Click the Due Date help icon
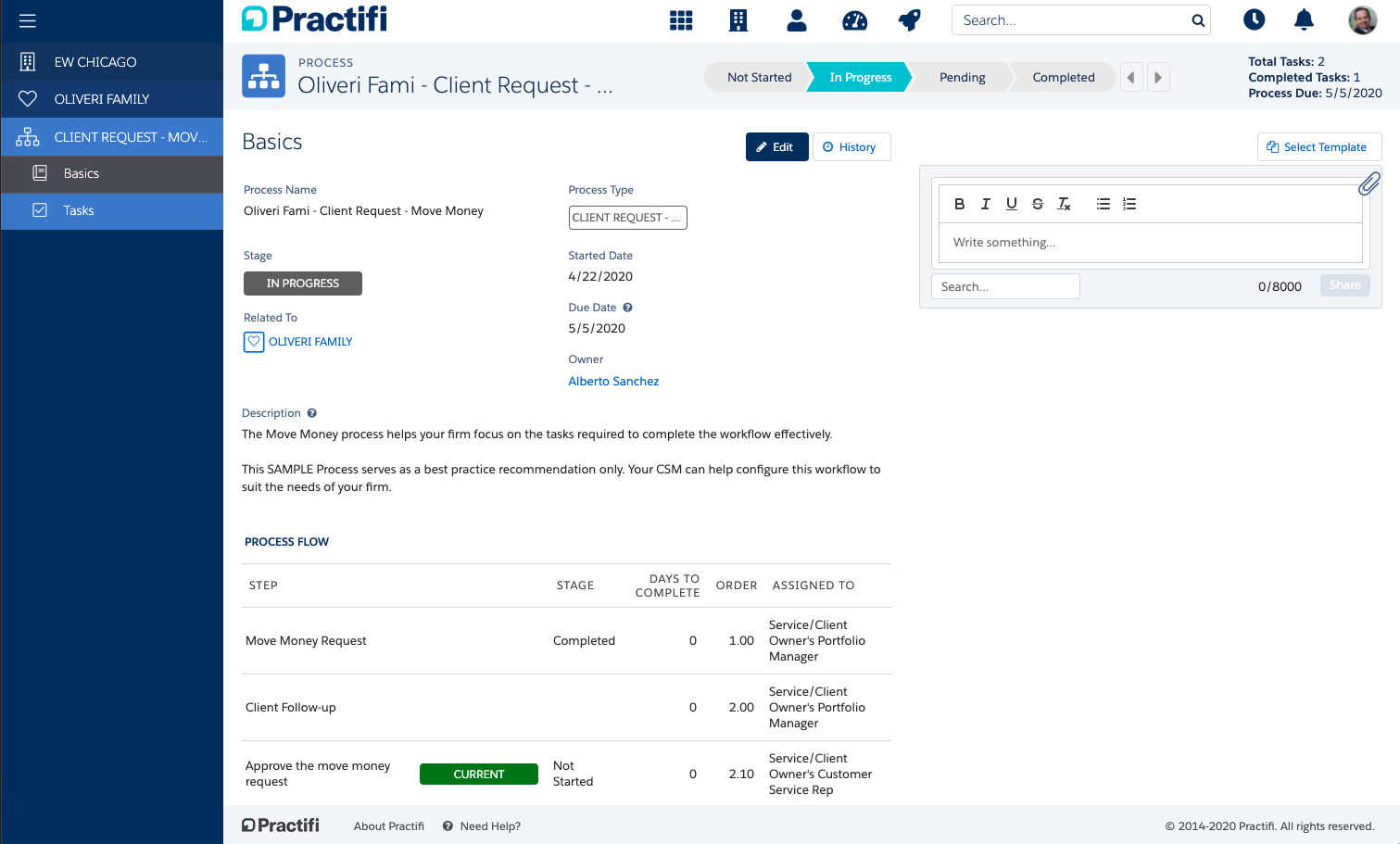Screen dimensions: 1400x844 (x=627, y=308)
